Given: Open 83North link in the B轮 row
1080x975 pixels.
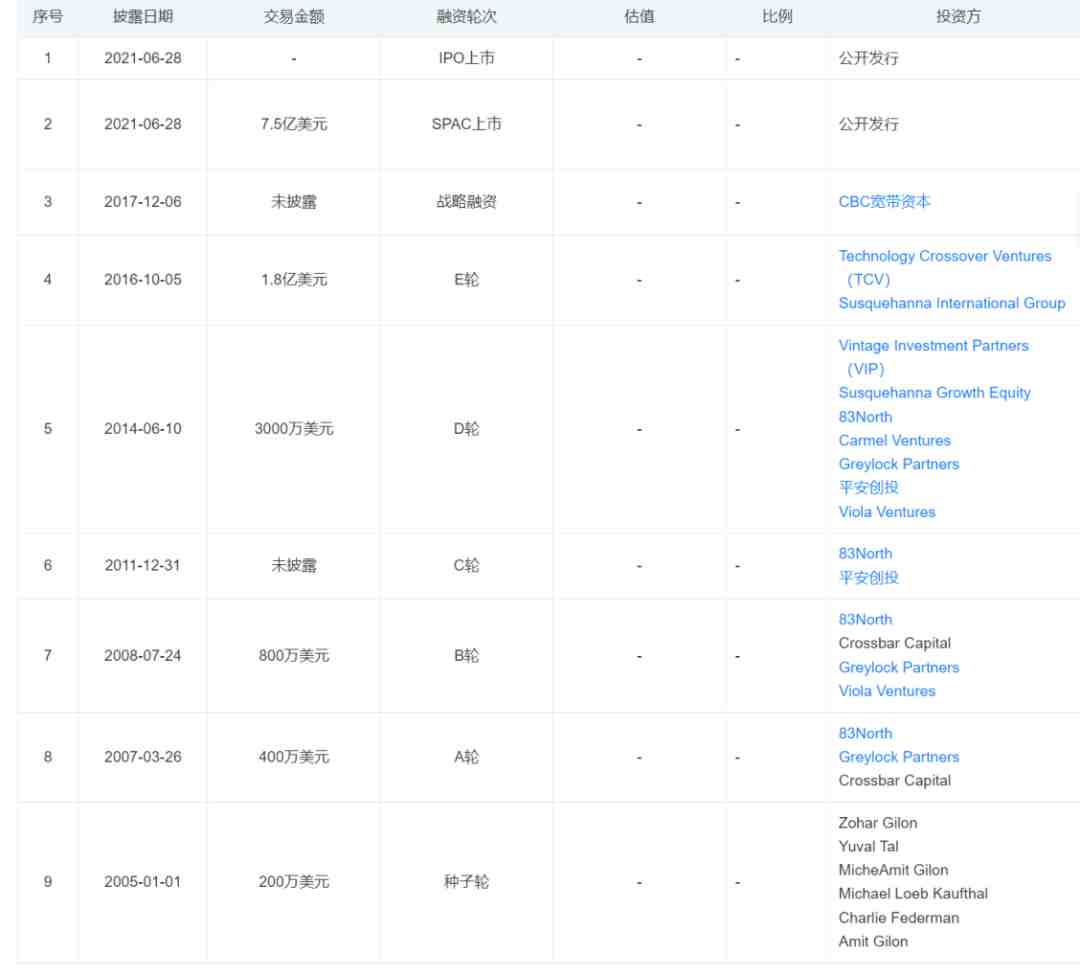Looking at the screenshot, I should [x=865, y=620].
